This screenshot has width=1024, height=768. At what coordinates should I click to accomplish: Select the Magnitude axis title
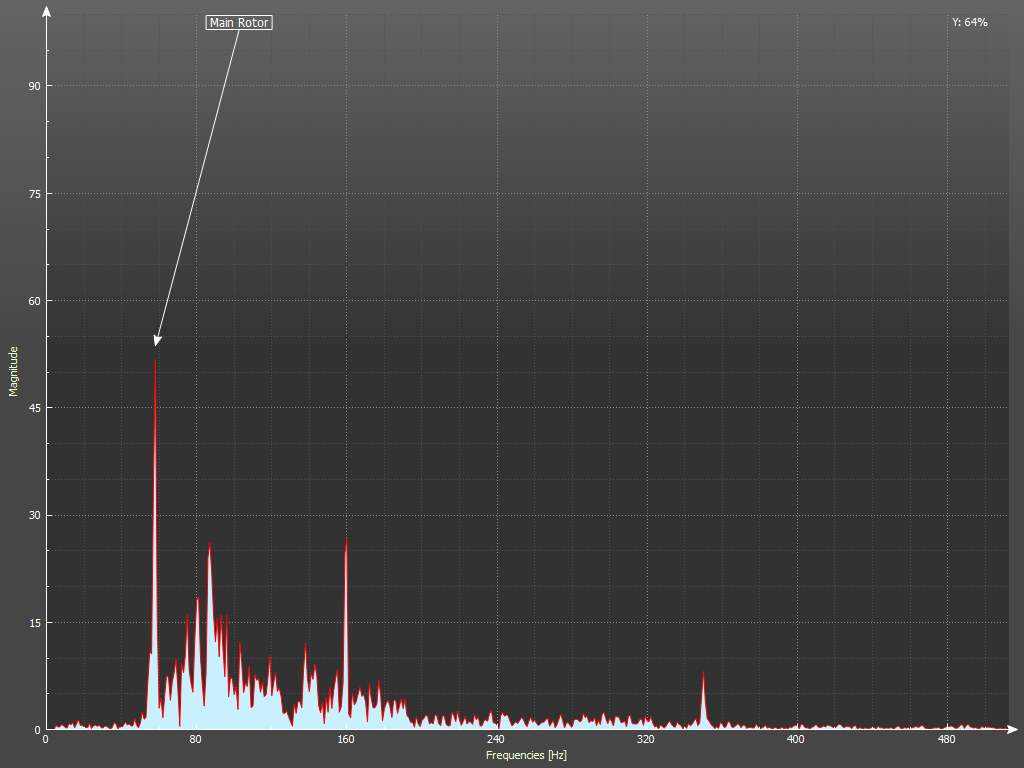point(14,371)
